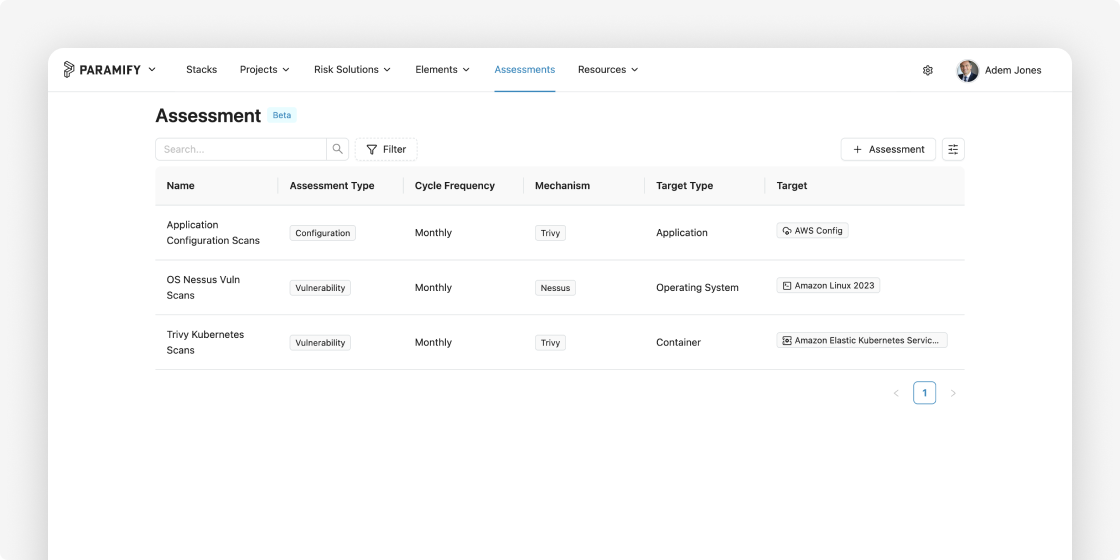Image resolution: width=1120 pixels, height=560 pixels.
Task: Select page 1 in pagination
Action: coord(924,393)
